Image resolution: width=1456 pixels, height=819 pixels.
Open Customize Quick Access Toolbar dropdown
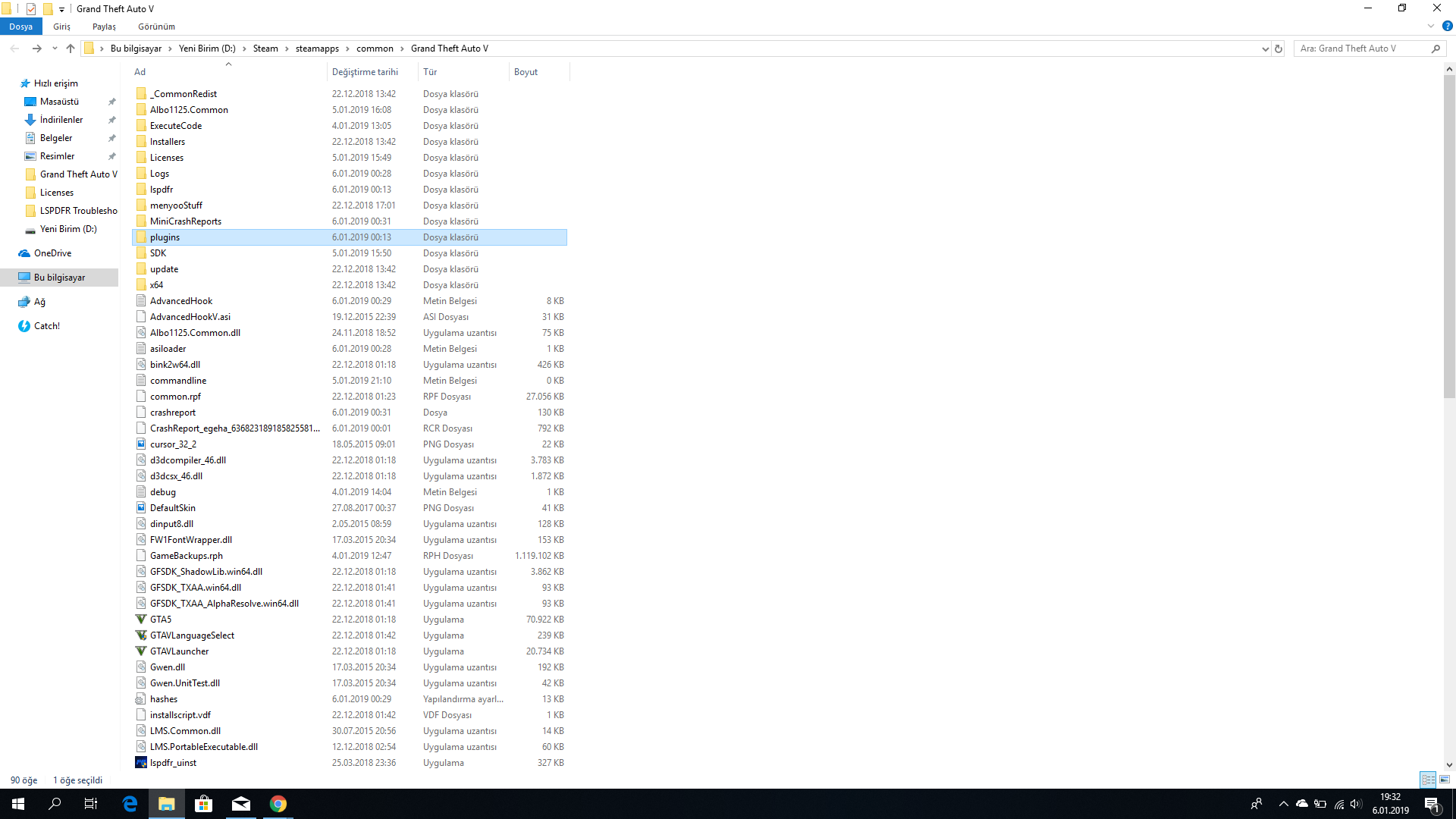click(x=62, y=9)
